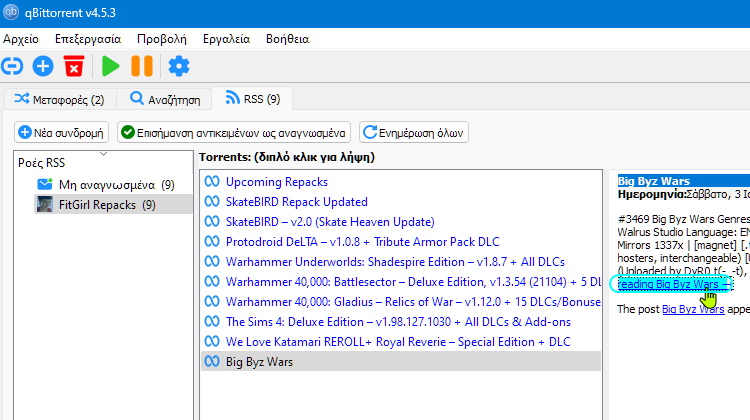The width and height of the screenshot is (750, 420).
Task: Switch to the Μεταφορές (2) tab
Action: click(60, 99)
